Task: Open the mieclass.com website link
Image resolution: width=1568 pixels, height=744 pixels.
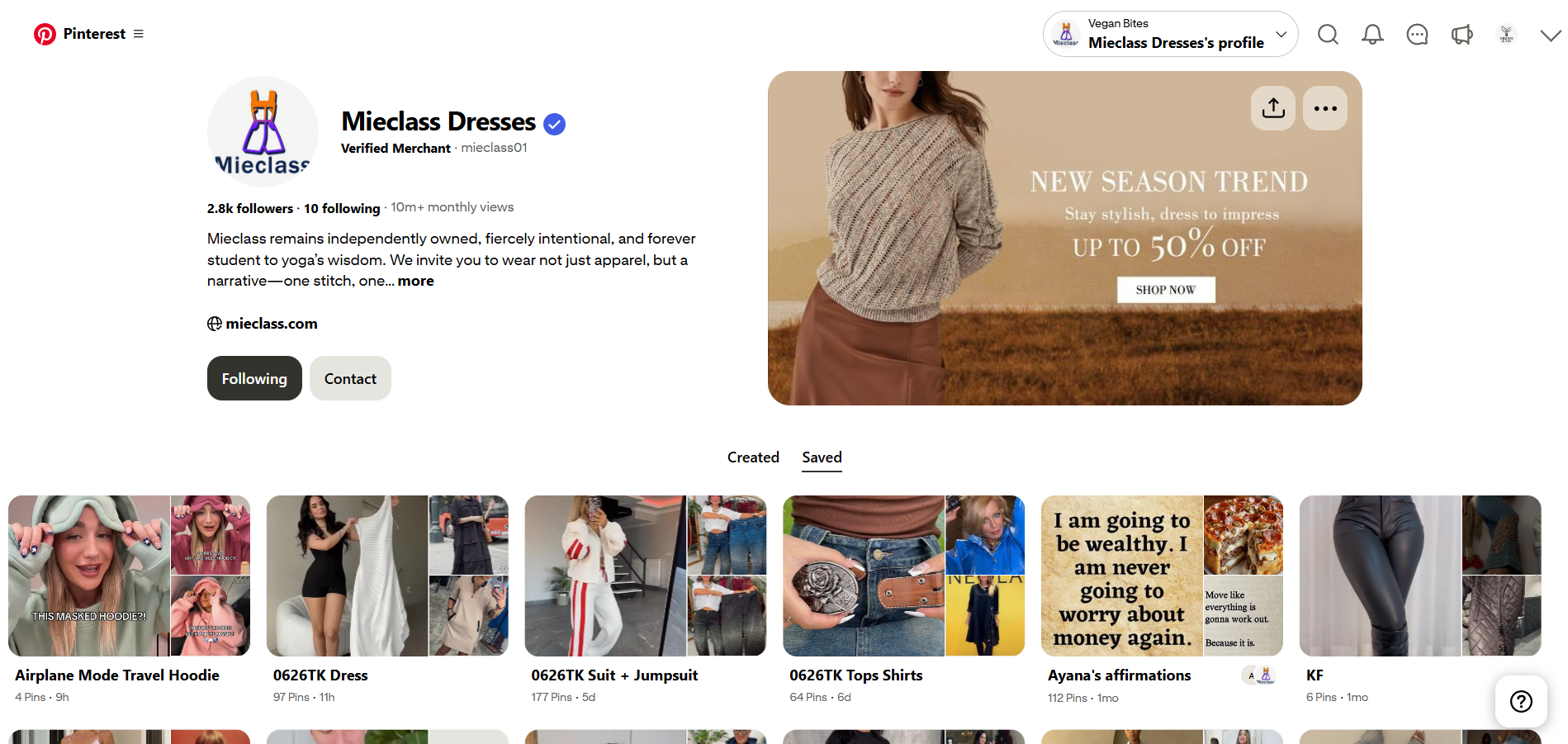Action: tap(272, 324)
